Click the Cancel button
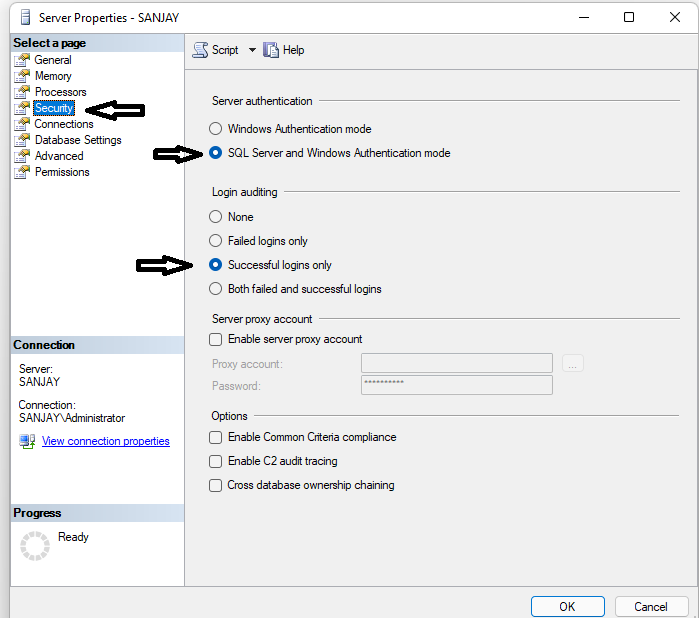The image size is (699, 618). click(x=651, y=606)
